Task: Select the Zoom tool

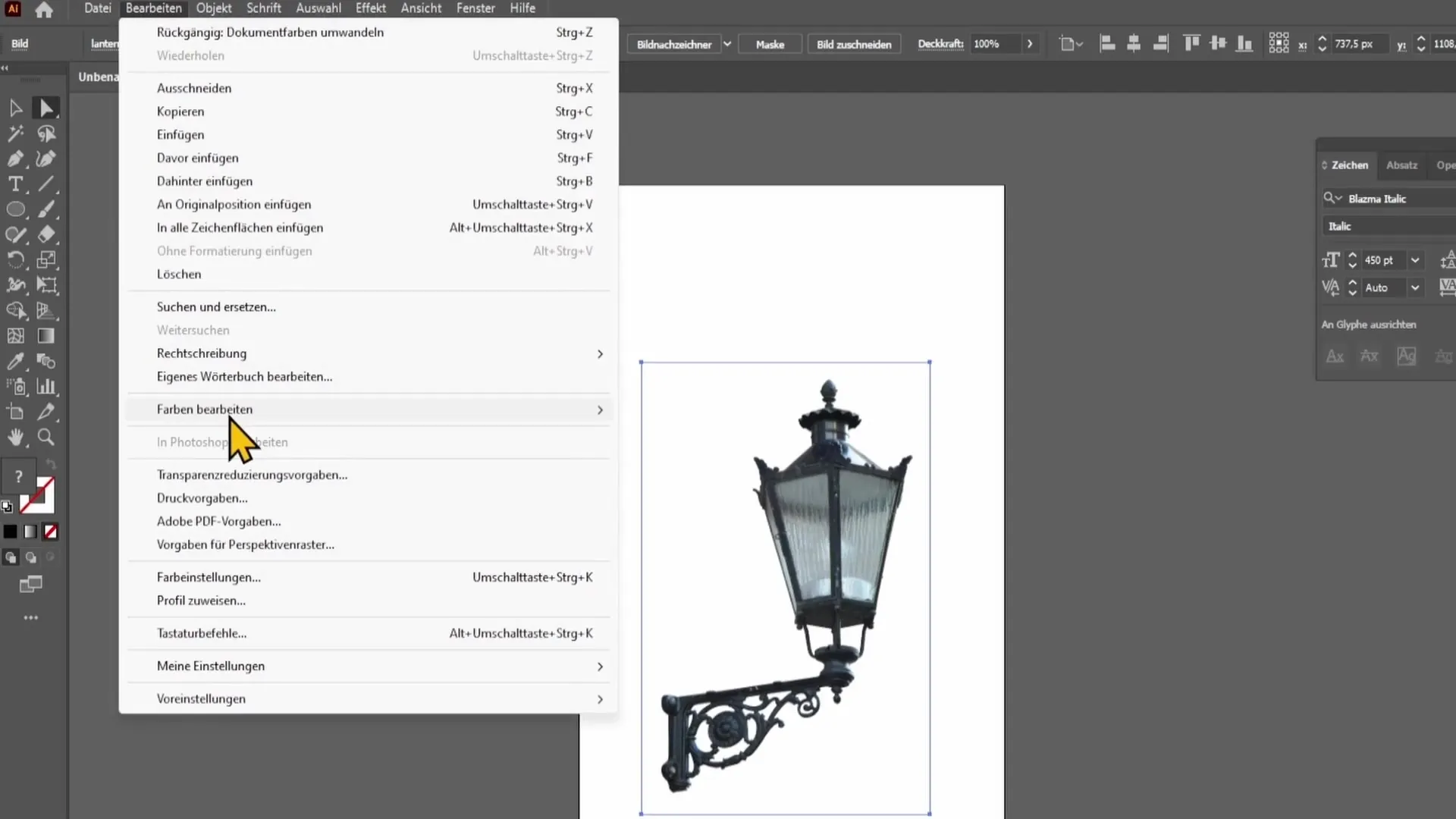Action: click(x=46, y=438)
